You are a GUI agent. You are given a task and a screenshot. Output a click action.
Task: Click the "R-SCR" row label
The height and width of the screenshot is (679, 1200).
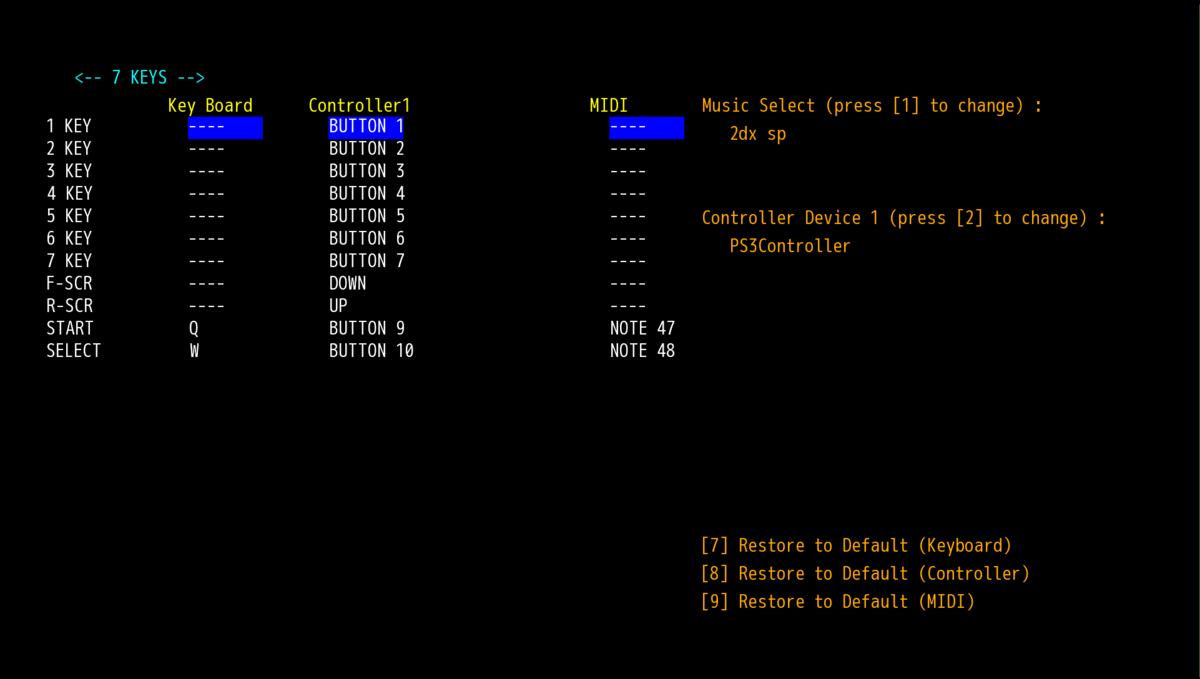pyautogui.click(x=69, y=306)
